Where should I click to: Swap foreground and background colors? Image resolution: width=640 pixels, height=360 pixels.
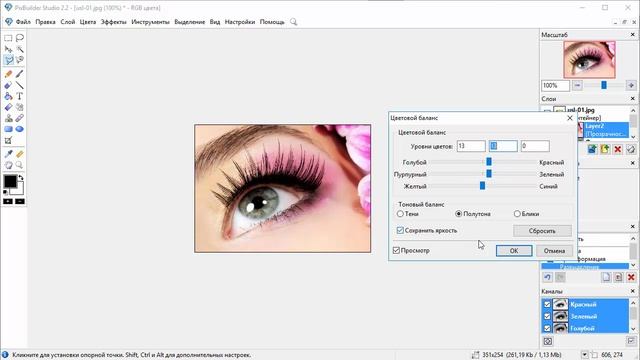pos(21,178)
